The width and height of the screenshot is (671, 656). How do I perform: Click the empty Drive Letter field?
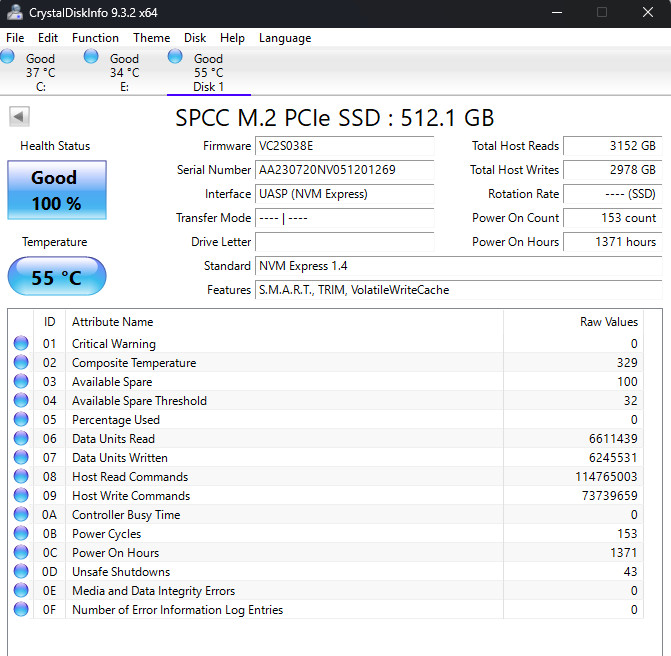pyautogui.click(x=344, y=242)
